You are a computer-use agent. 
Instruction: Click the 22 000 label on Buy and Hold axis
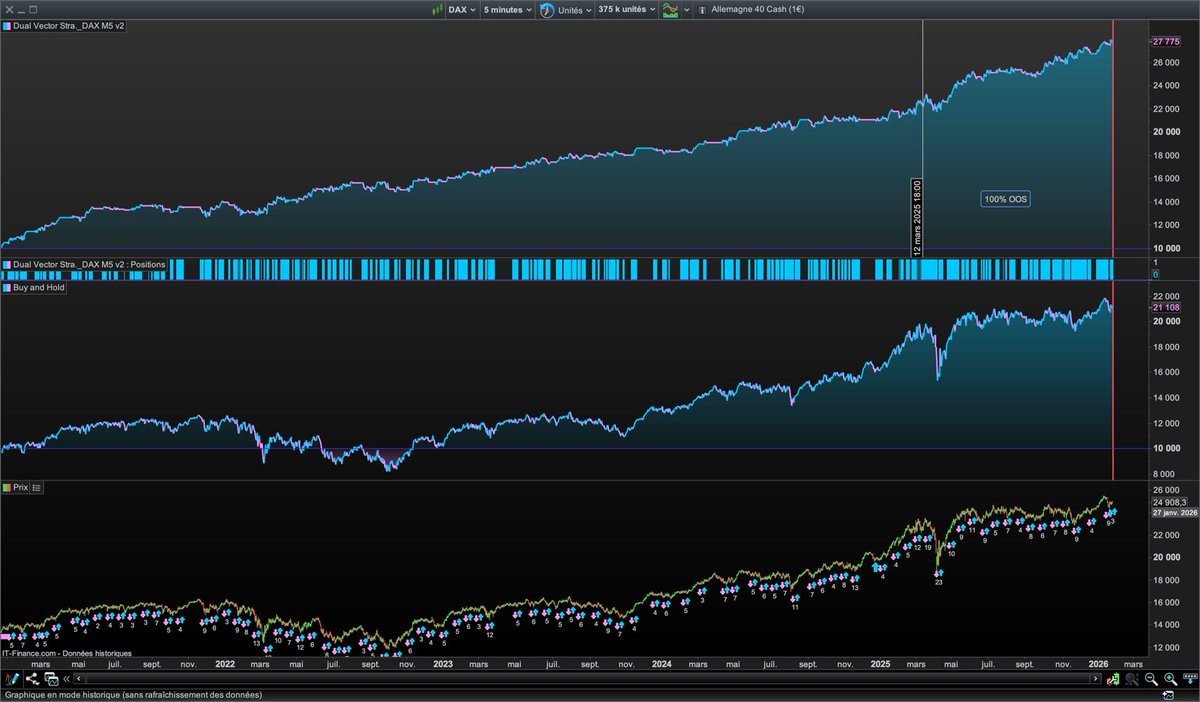coord(1166,297)
